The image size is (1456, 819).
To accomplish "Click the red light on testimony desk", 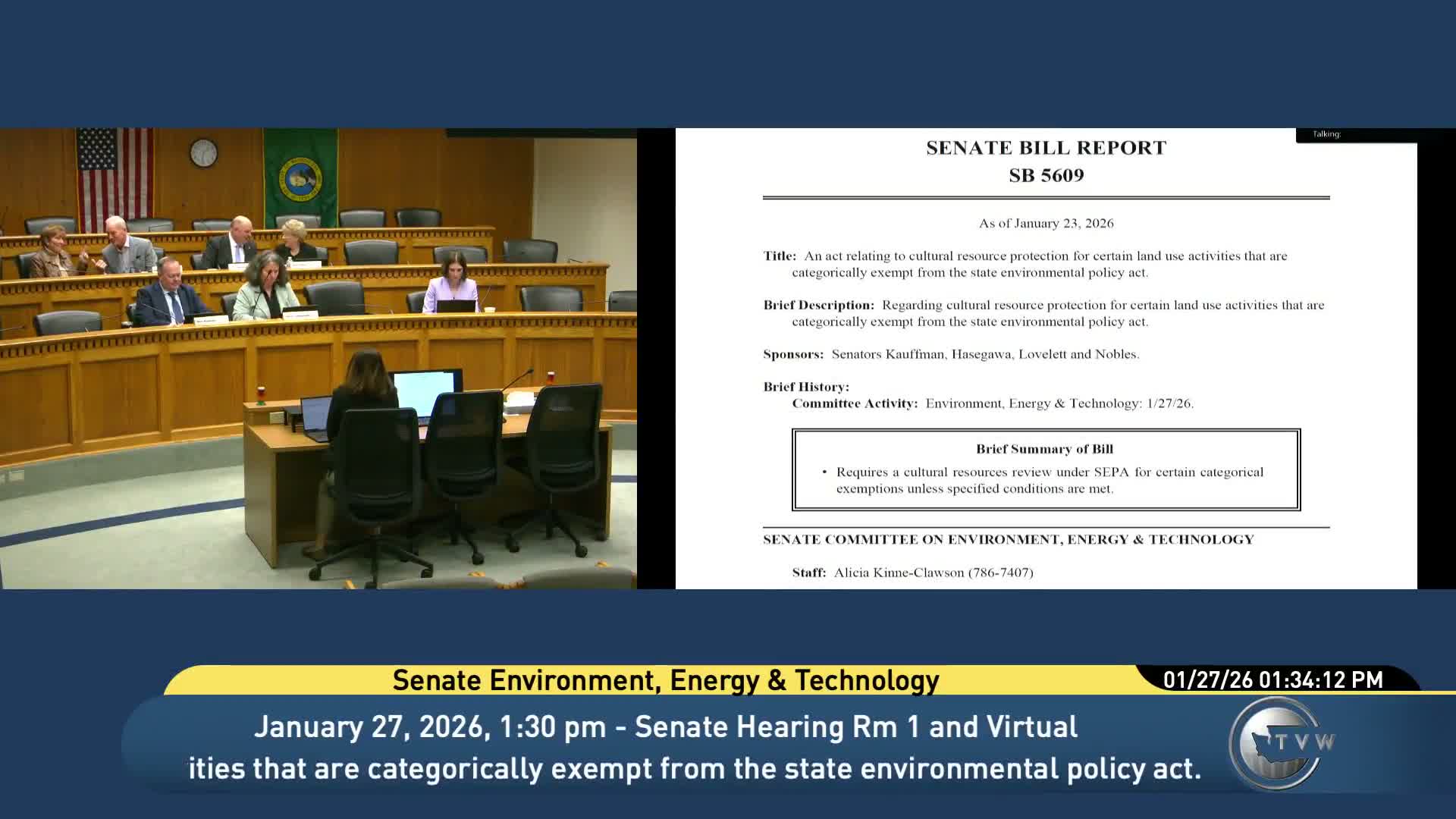I will coord(262,393).
